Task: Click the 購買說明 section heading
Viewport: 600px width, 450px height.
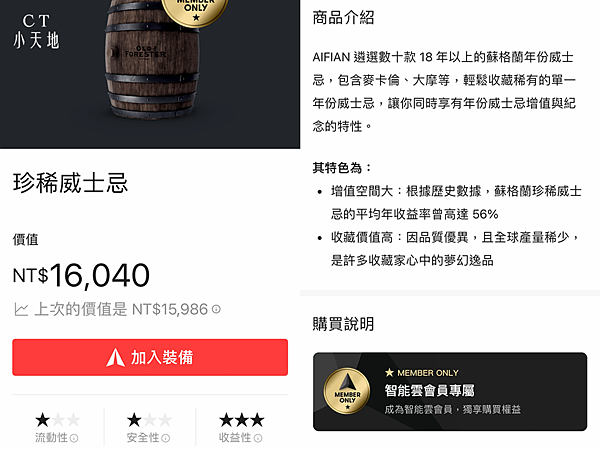Action: tap(343, 324)
